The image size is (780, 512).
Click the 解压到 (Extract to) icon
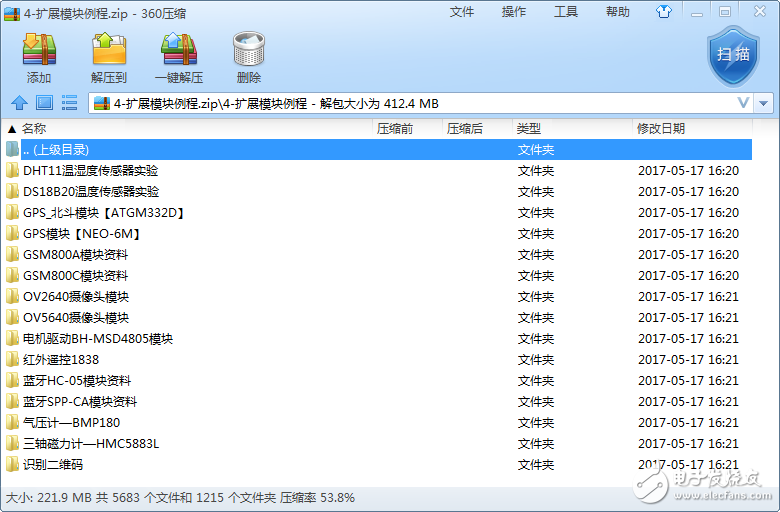(x=108, y=57)
